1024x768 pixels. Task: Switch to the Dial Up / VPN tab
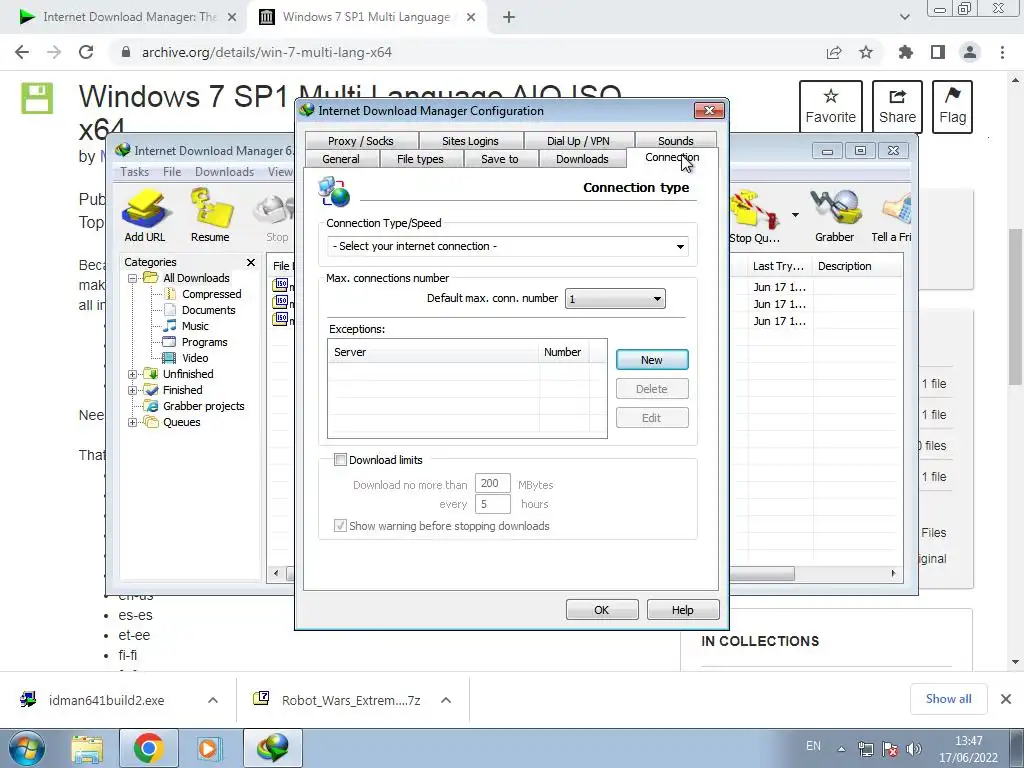pyautogui.click(x=578, y=140)
